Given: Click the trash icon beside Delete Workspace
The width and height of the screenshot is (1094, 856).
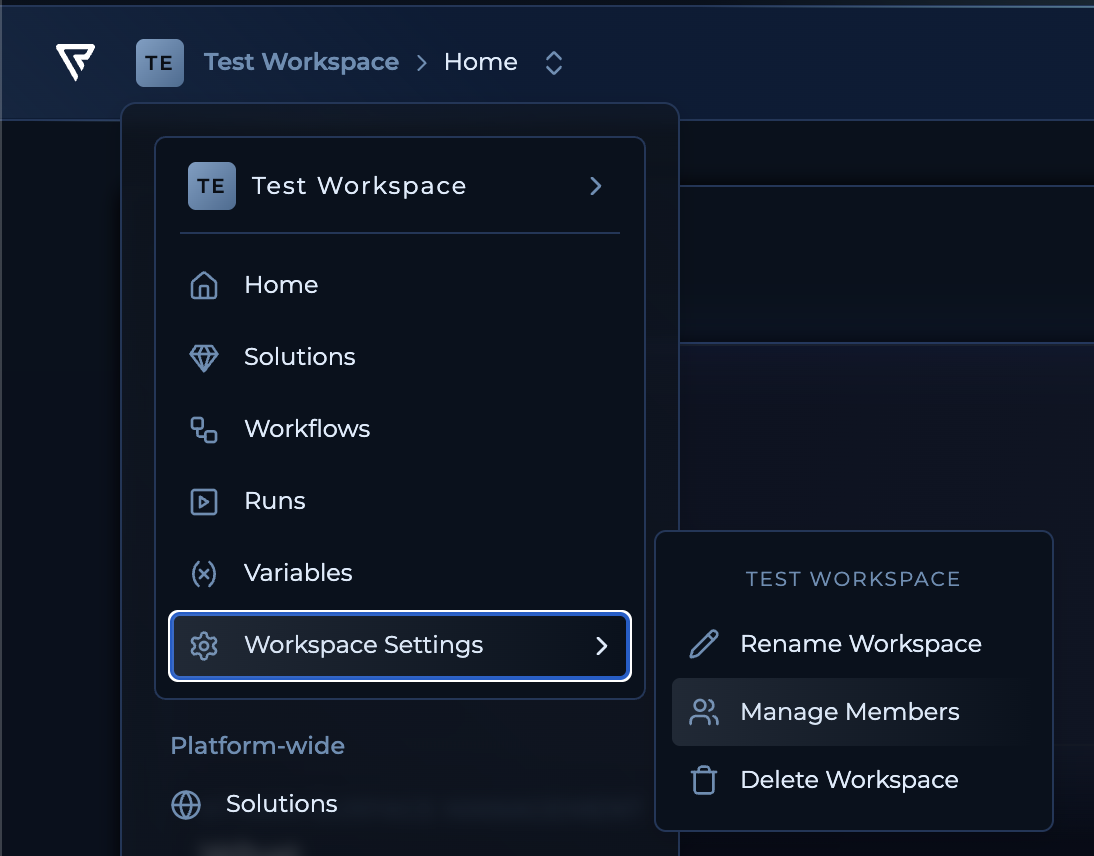Looking at the screenshot, I should pos(703,780).
